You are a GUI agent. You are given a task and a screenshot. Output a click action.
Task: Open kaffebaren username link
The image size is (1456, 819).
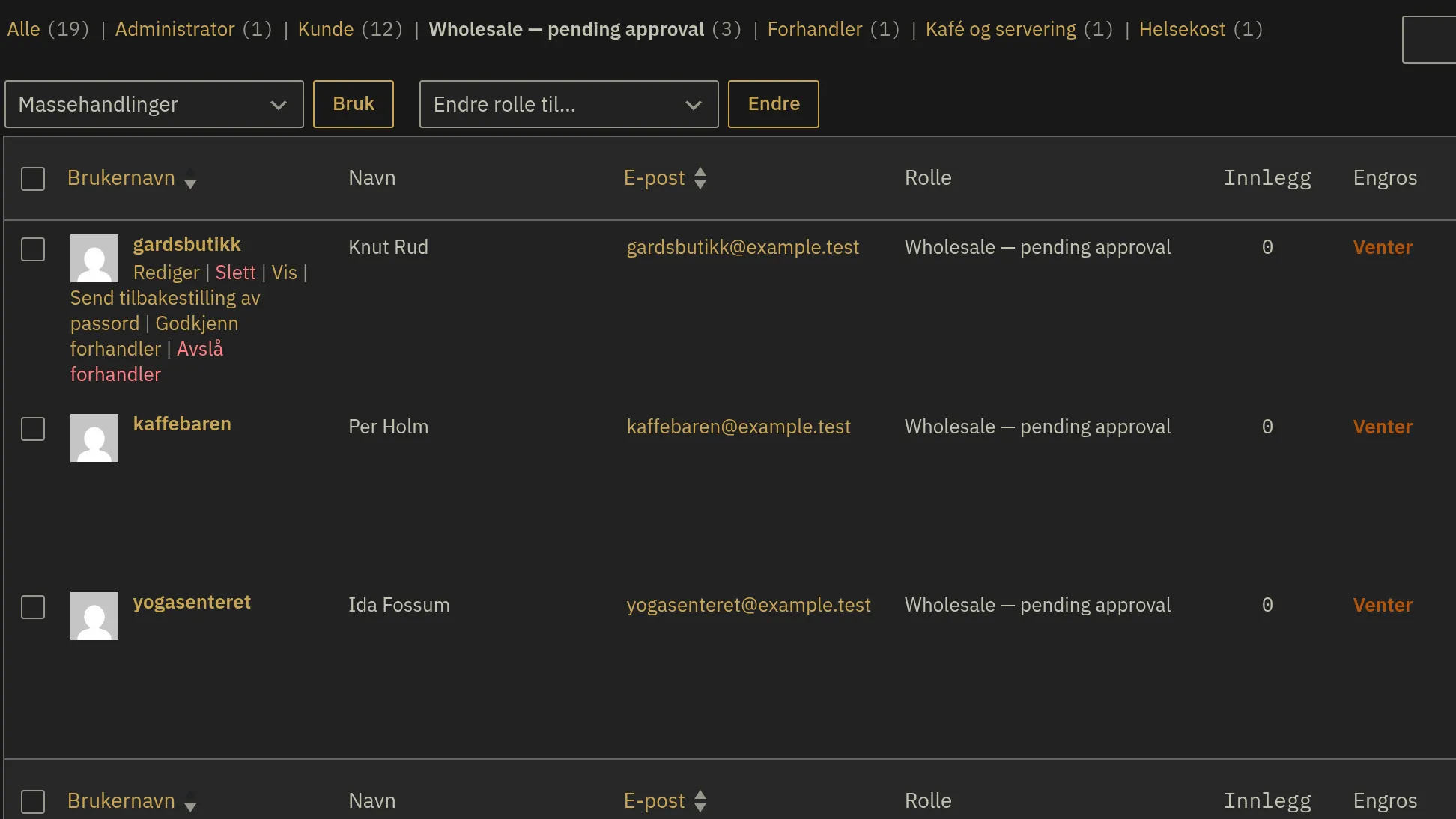(x=182, y=424)
